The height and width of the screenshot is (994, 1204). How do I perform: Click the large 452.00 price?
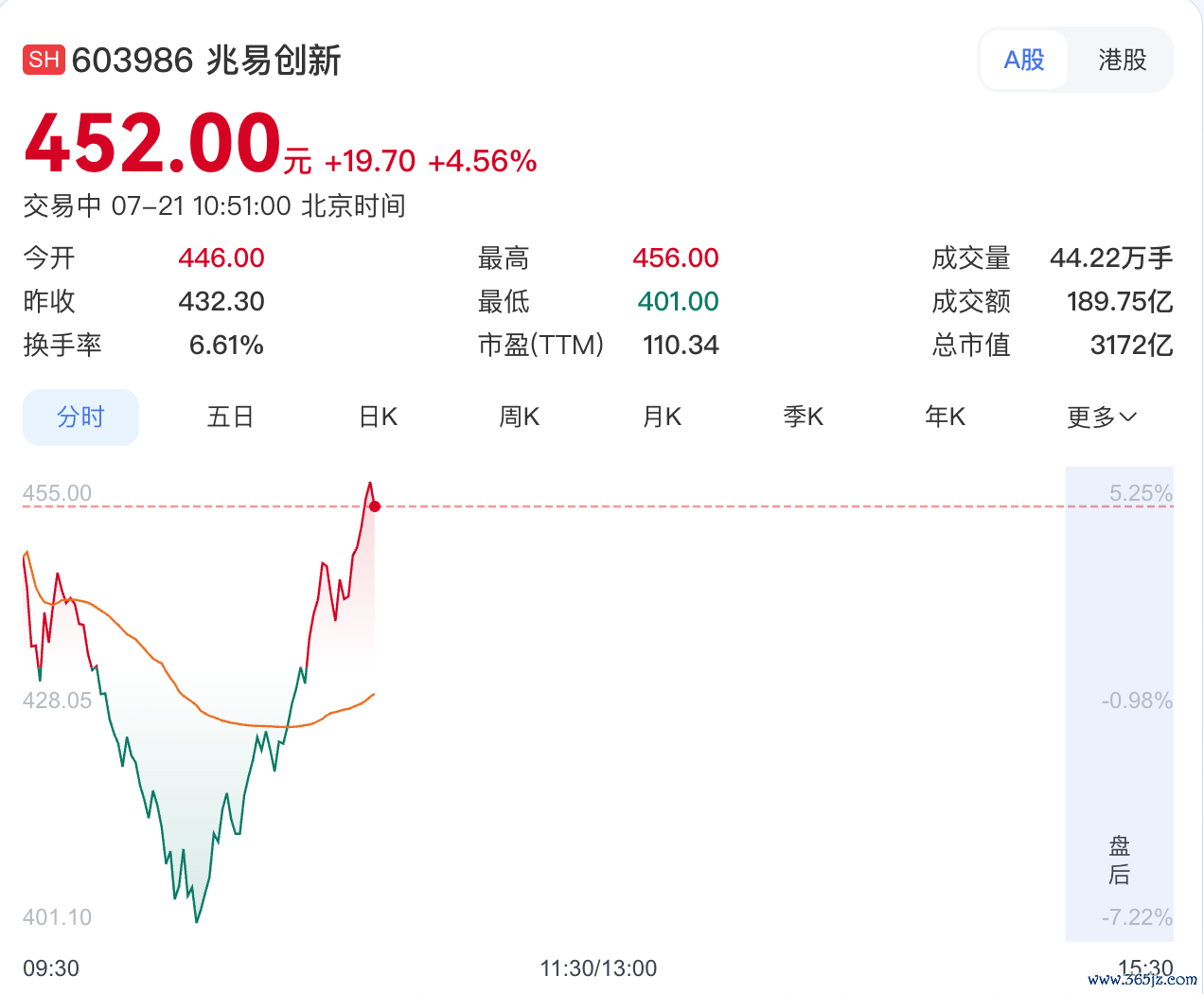pyautogui.click(x=153, y=144)
